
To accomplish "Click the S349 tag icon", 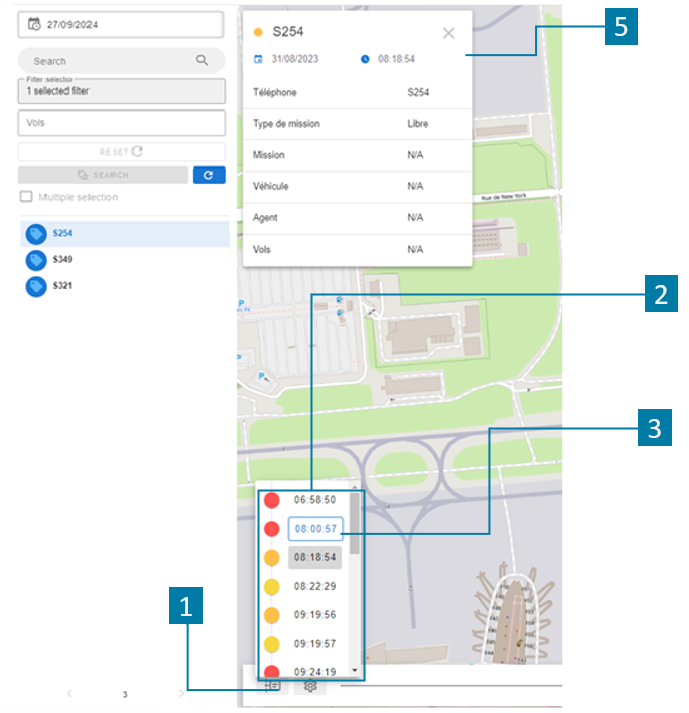I will 36,261.
